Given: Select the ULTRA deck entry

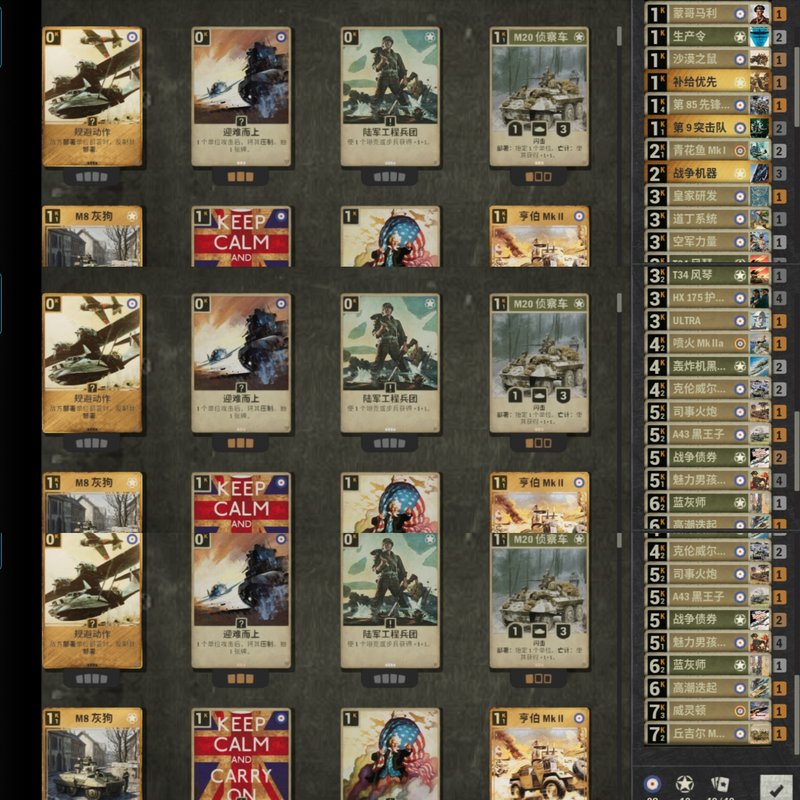Looking at the screenshot, I should [x=708, y=321].
